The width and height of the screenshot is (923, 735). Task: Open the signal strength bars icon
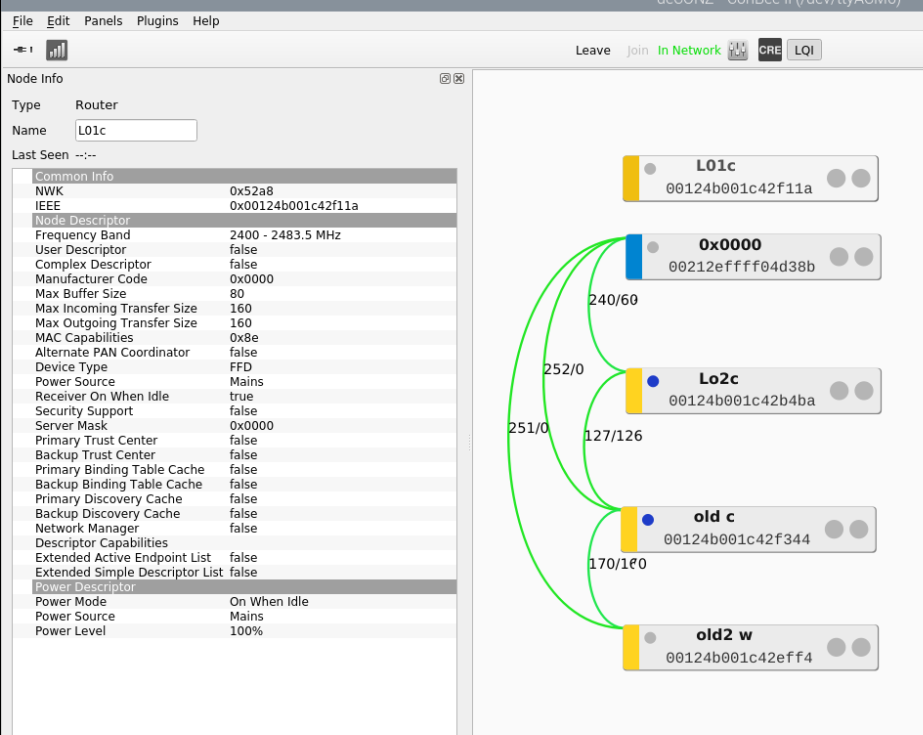coord(57,50)
